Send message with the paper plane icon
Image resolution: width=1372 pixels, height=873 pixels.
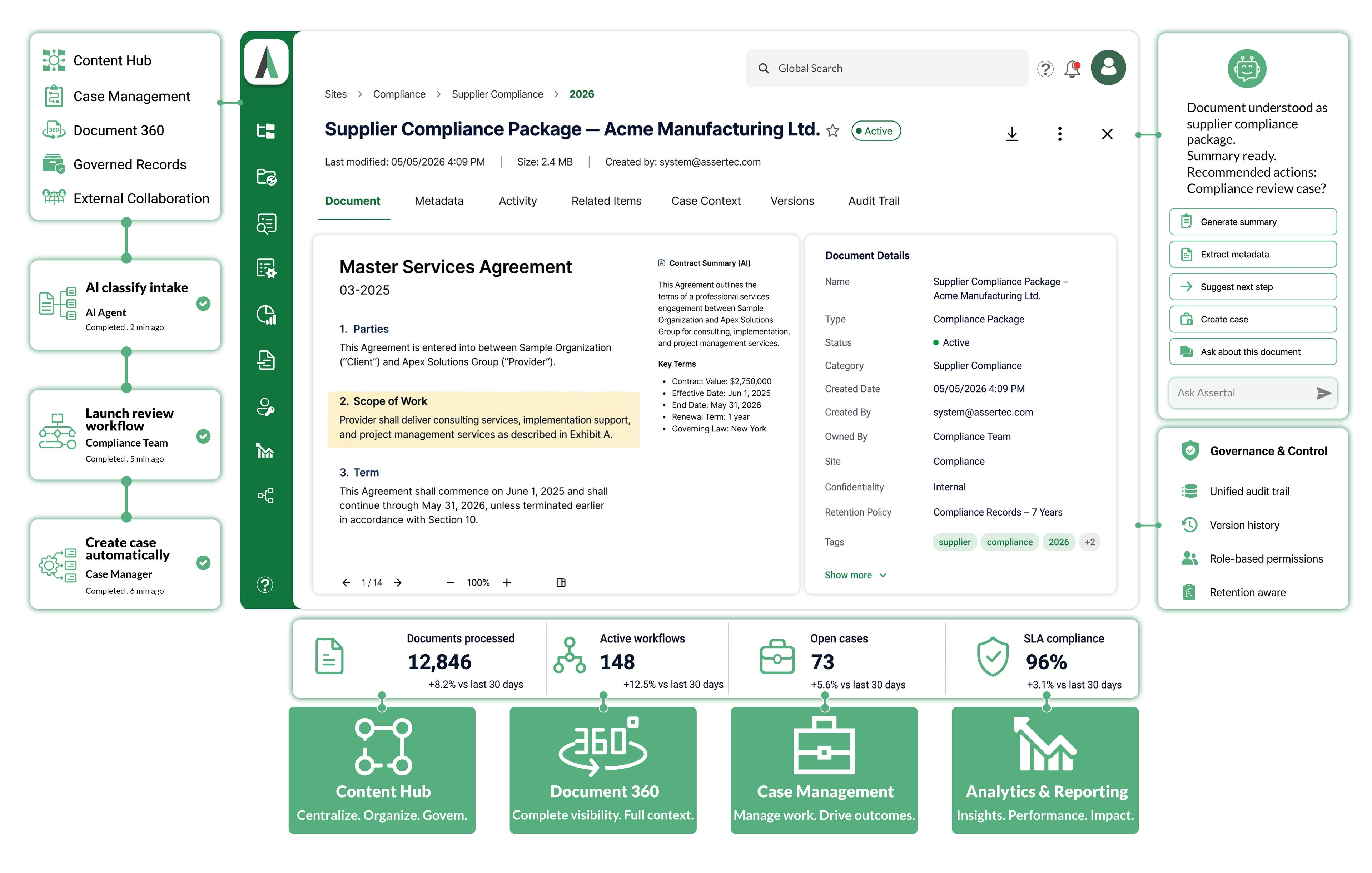(1323, 393)
